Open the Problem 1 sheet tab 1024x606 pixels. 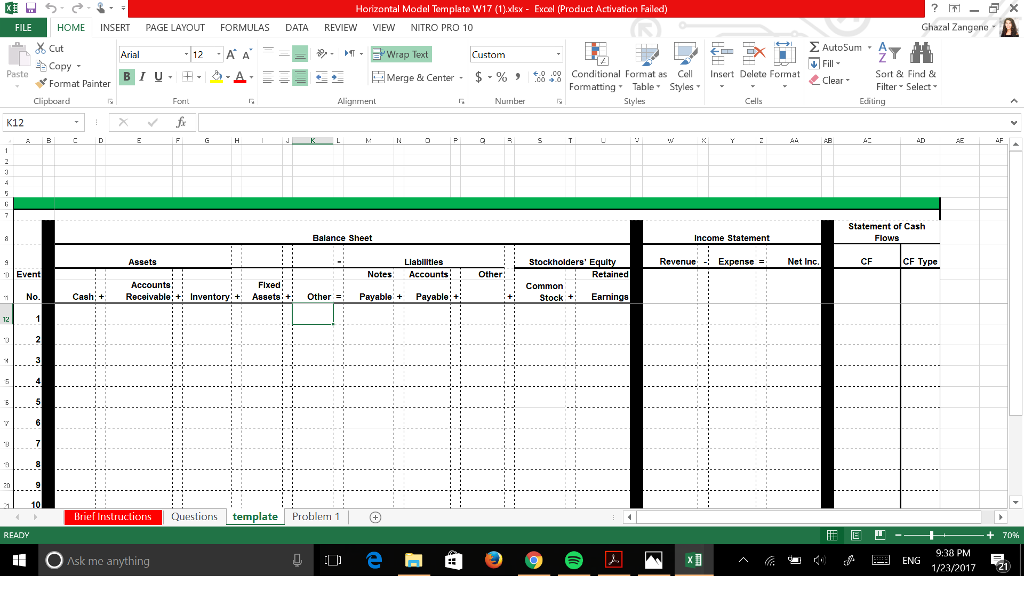click(x=316, y=516)
